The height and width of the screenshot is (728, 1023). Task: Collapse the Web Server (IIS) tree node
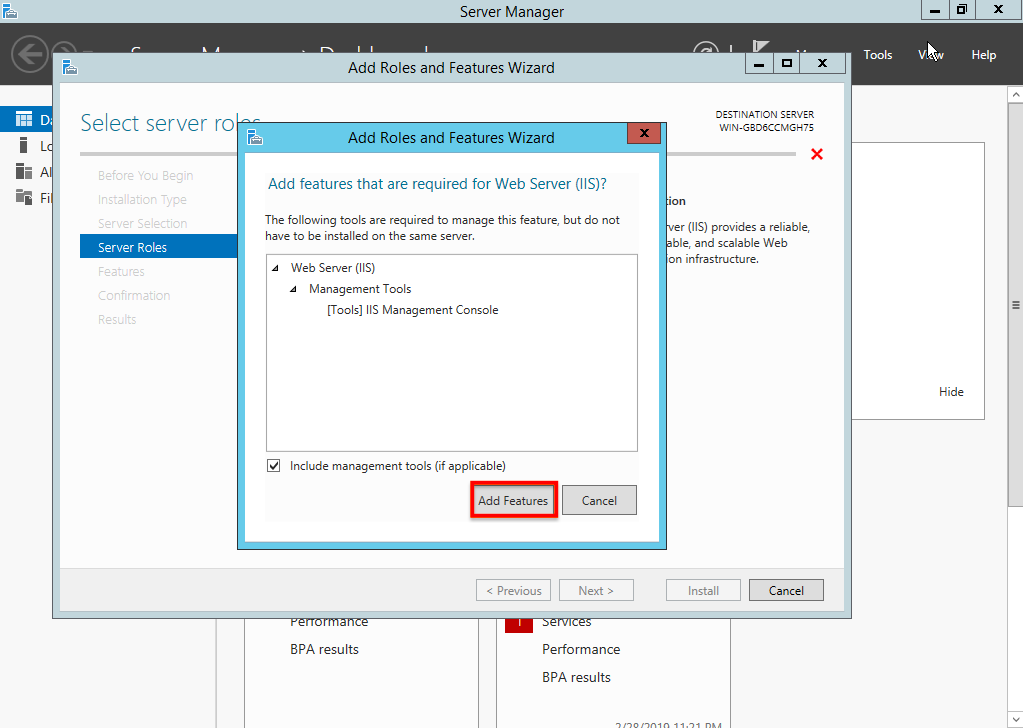(x=275, y=268)
